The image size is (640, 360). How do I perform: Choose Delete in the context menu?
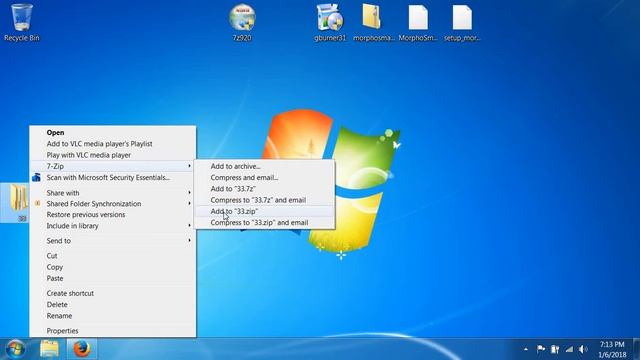pyautogui.click(x=113, y=304)
